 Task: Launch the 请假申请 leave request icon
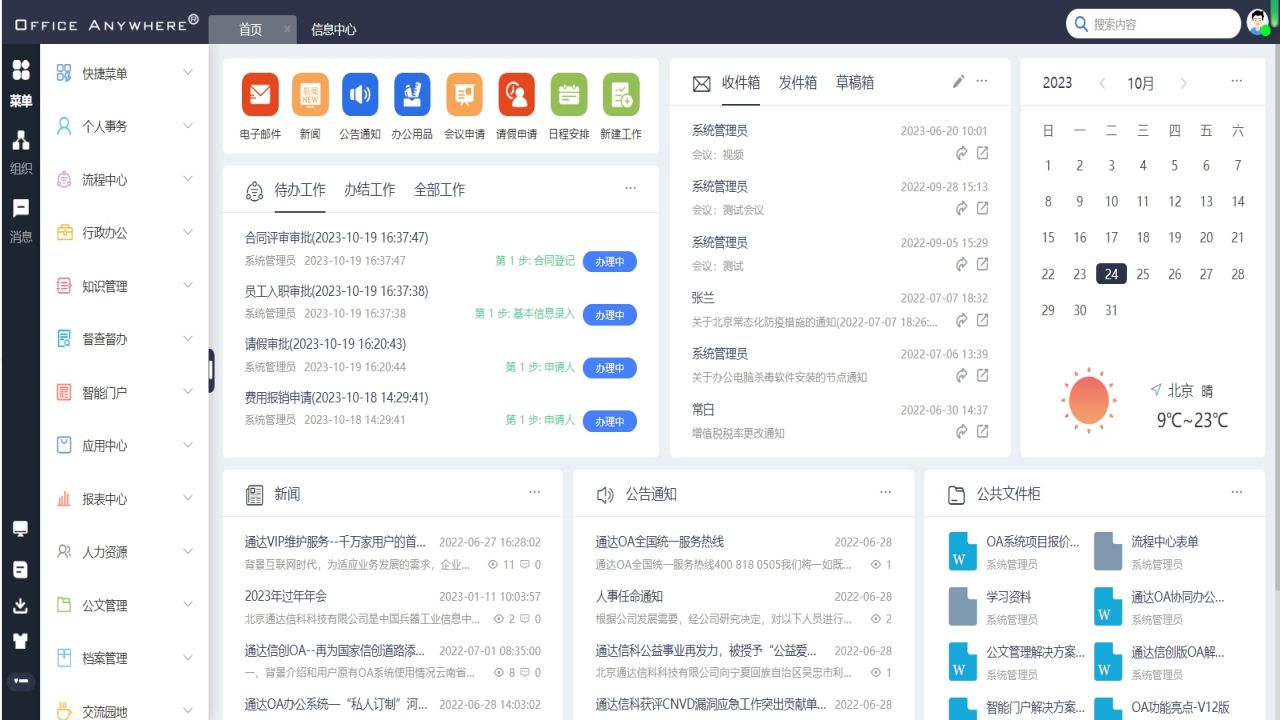pos(516,95)
